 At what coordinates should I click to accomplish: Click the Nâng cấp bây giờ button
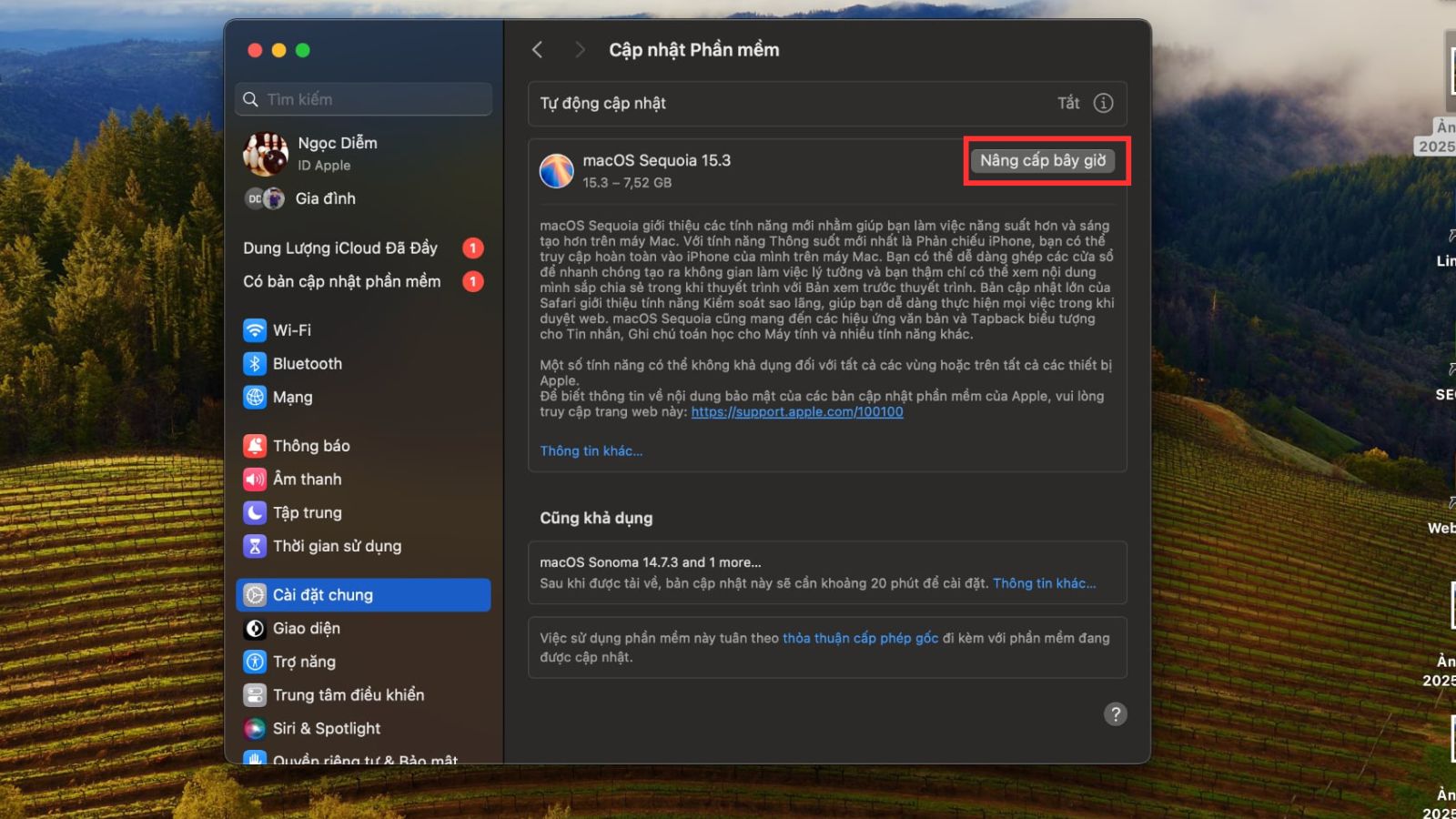(1043, 160)
